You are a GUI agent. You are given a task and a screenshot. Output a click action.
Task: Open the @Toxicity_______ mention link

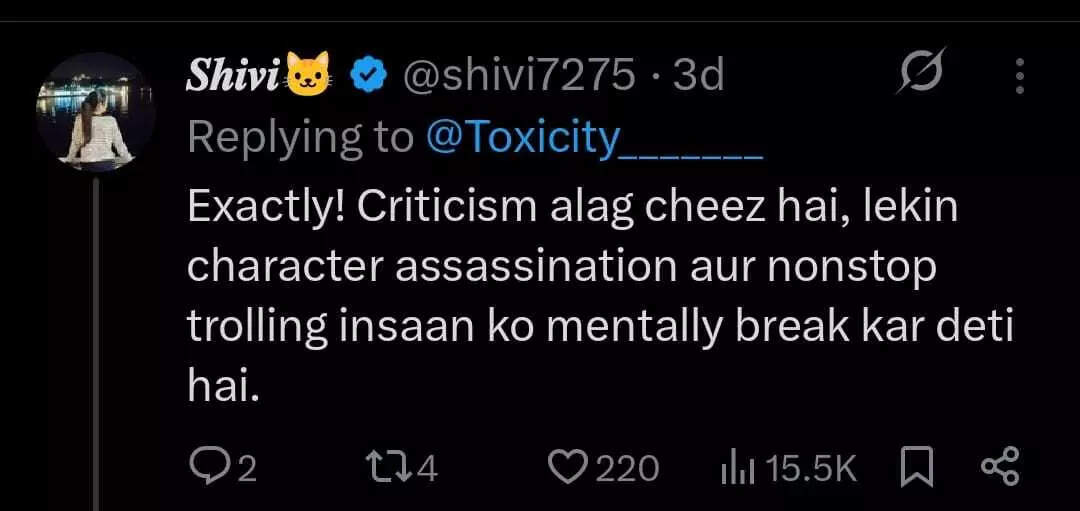coord(594,138)
